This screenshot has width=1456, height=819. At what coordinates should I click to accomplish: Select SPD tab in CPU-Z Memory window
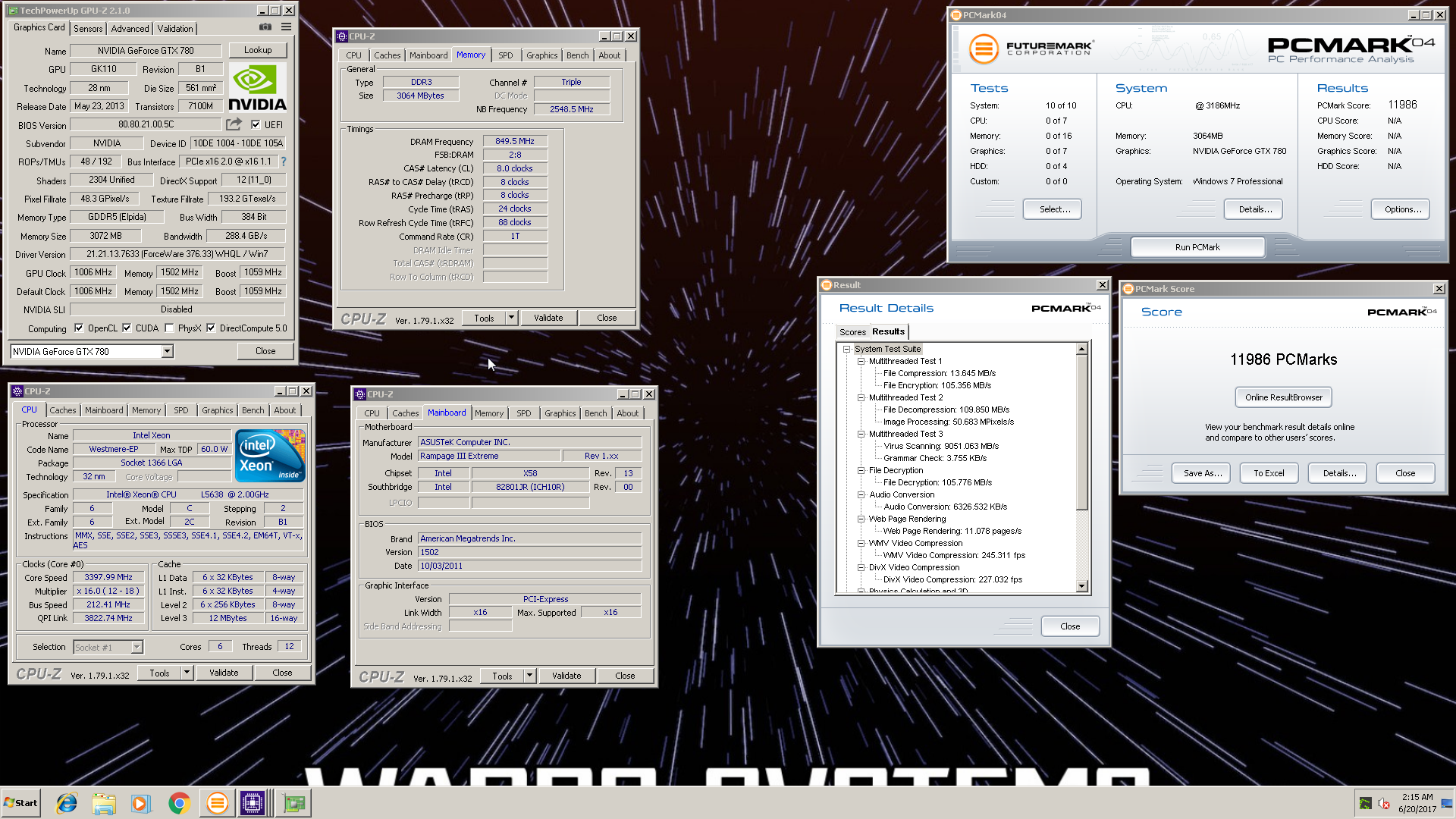[x=505, y=55]
